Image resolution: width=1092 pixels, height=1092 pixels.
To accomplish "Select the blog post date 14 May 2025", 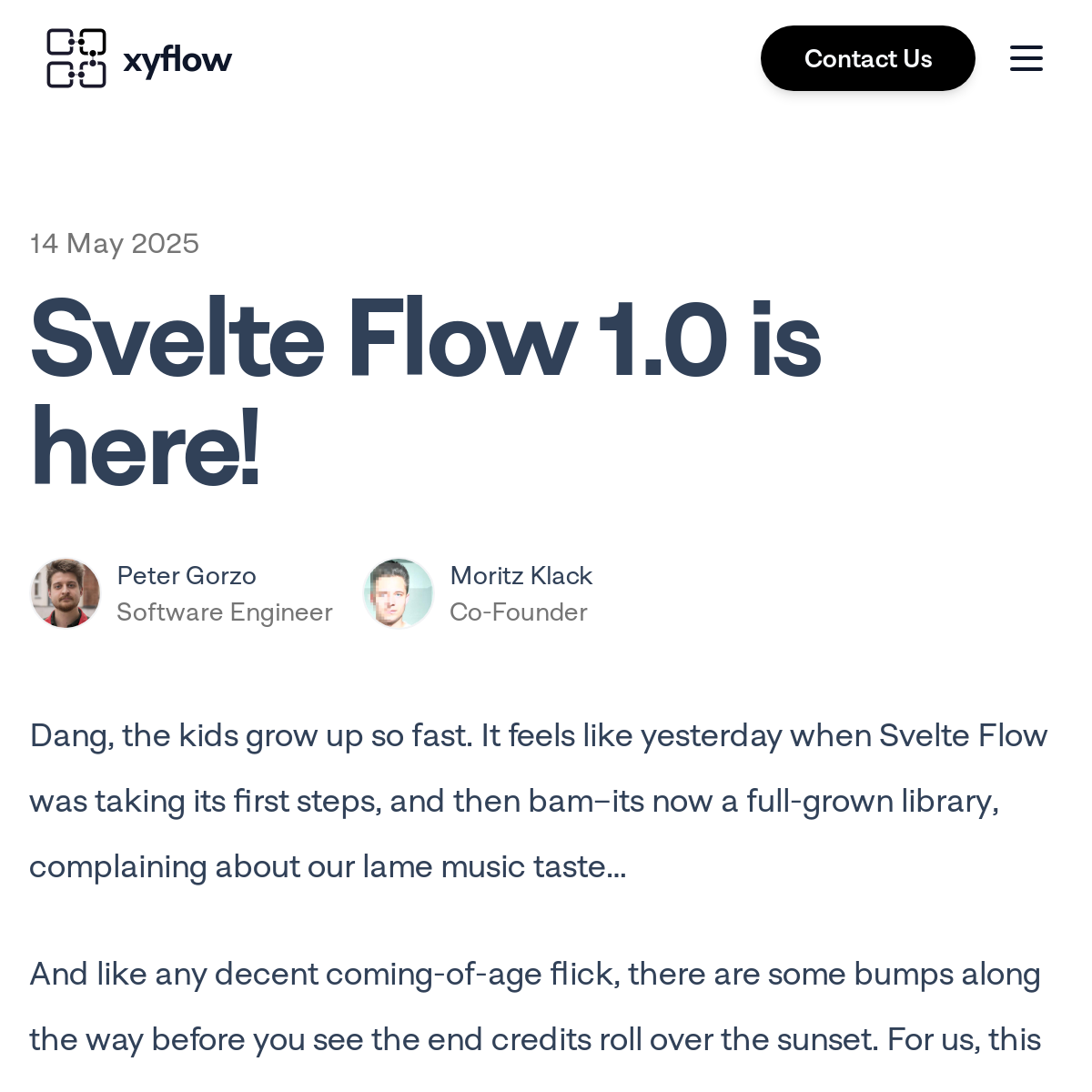I will 114,243.
